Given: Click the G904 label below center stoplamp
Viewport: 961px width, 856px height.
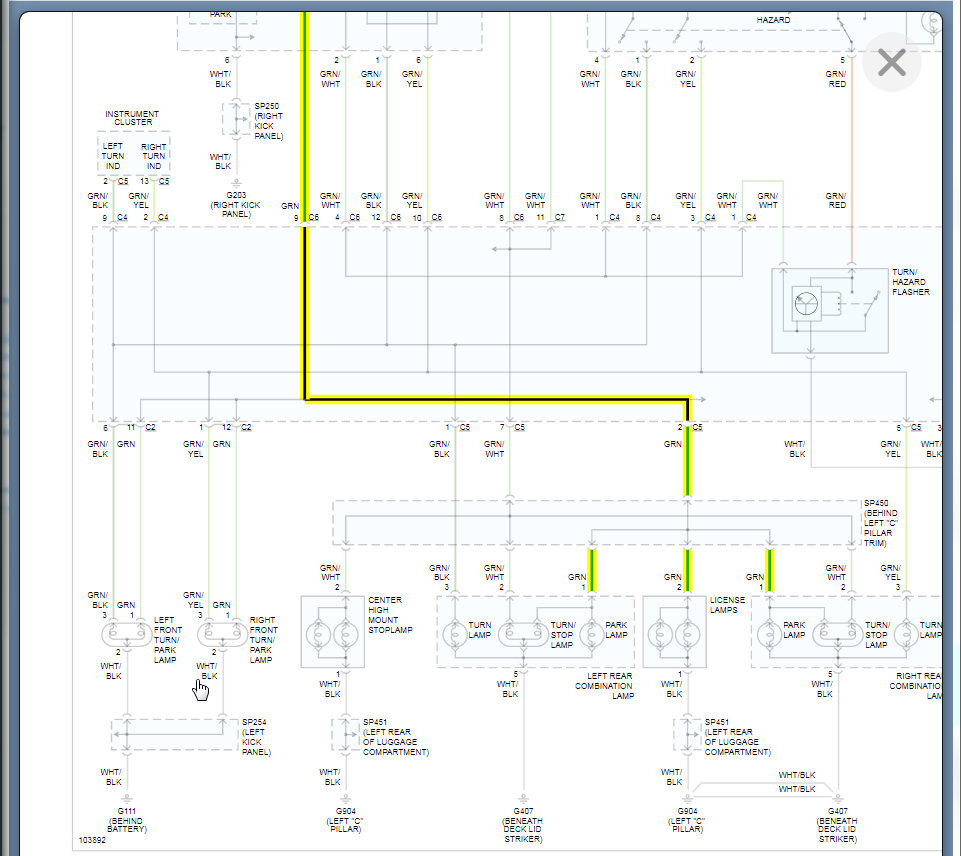Looking at the screenshot, I should click(x=345, y=820).
